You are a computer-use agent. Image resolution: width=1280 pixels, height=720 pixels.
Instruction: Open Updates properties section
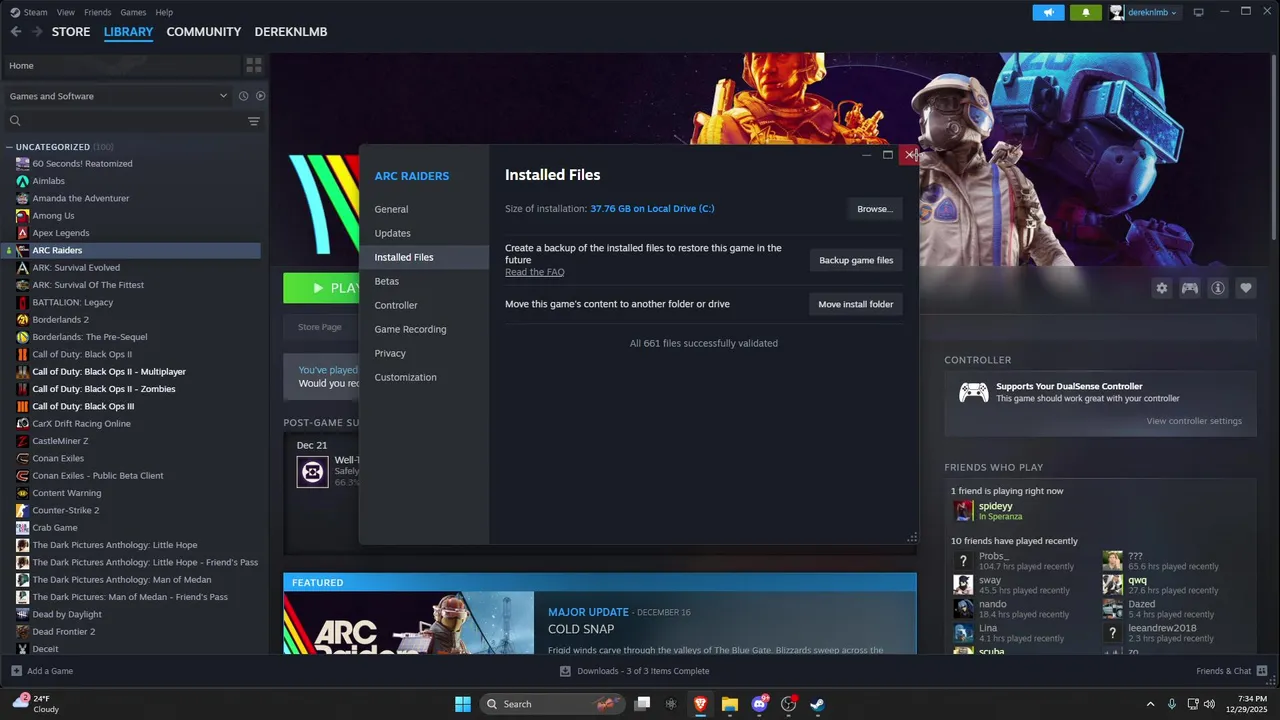[x=424, y=233]
